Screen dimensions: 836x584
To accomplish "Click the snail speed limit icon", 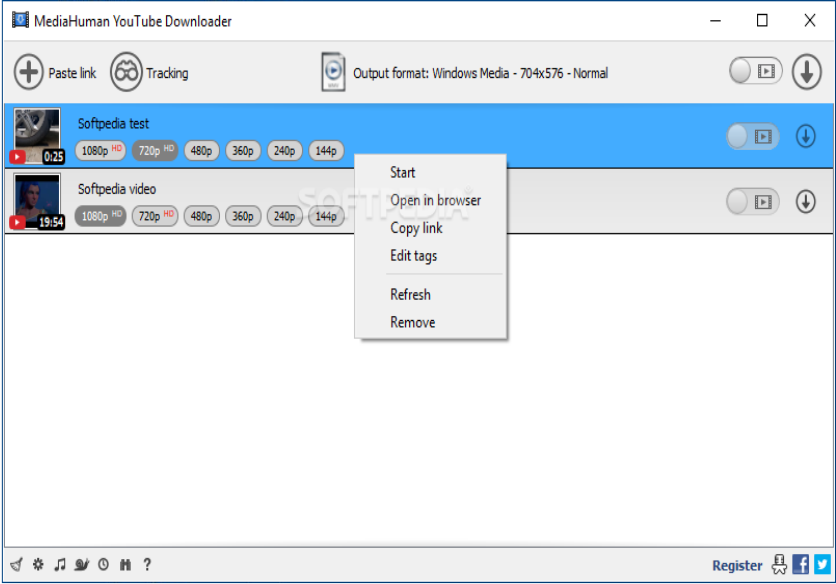I will 82,564.
